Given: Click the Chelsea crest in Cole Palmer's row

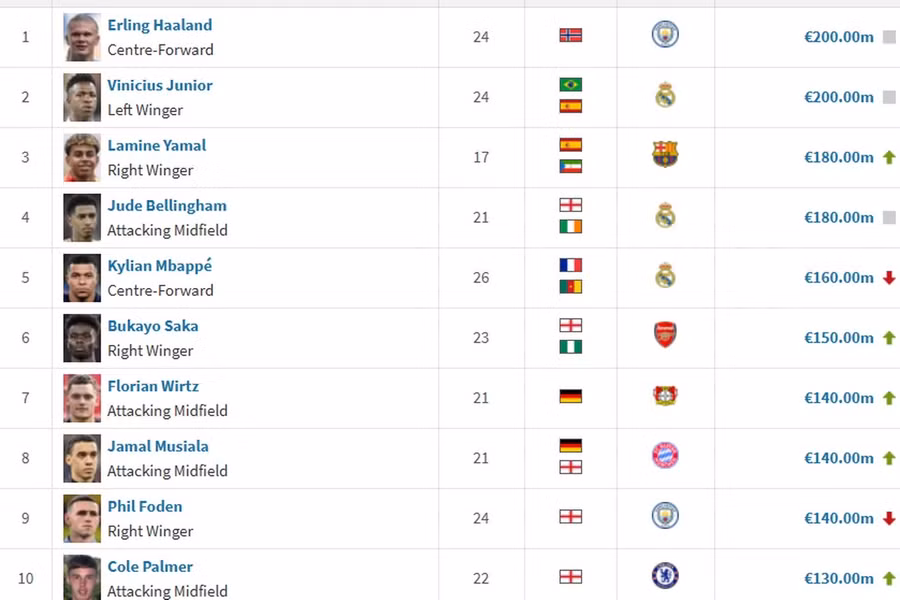Looking at the screenshot, I should [x=665, y=576].
